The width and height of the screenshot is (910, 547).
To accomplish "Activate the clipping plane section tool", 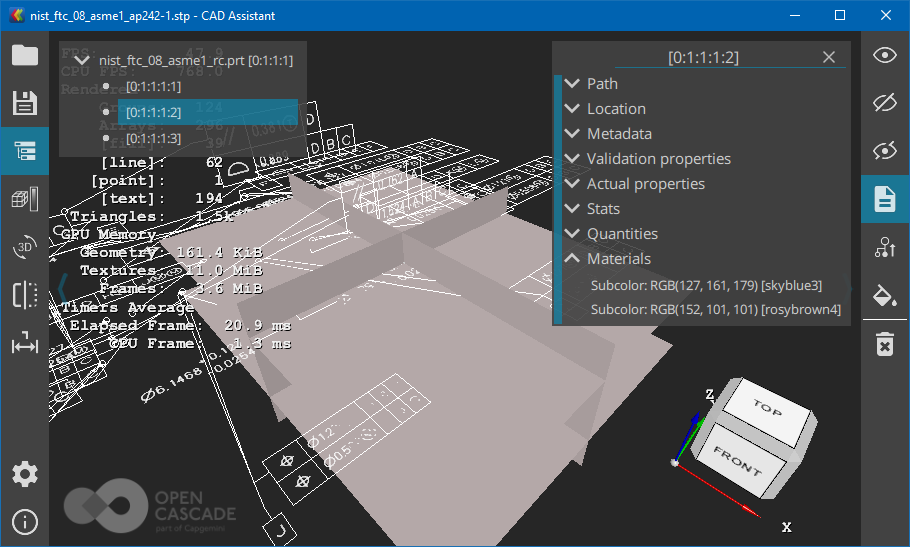I will coord(24,295).
